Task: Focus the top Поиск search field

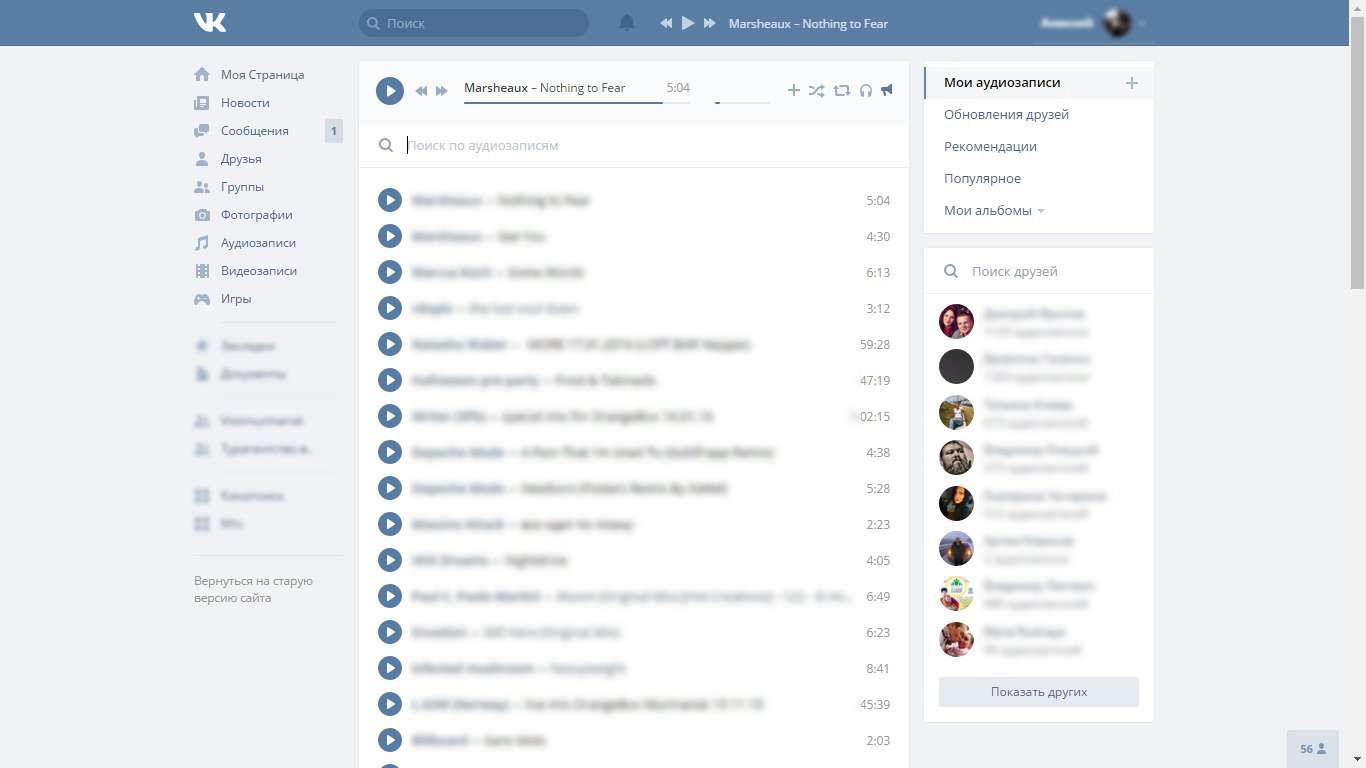Action: (474, 23)
